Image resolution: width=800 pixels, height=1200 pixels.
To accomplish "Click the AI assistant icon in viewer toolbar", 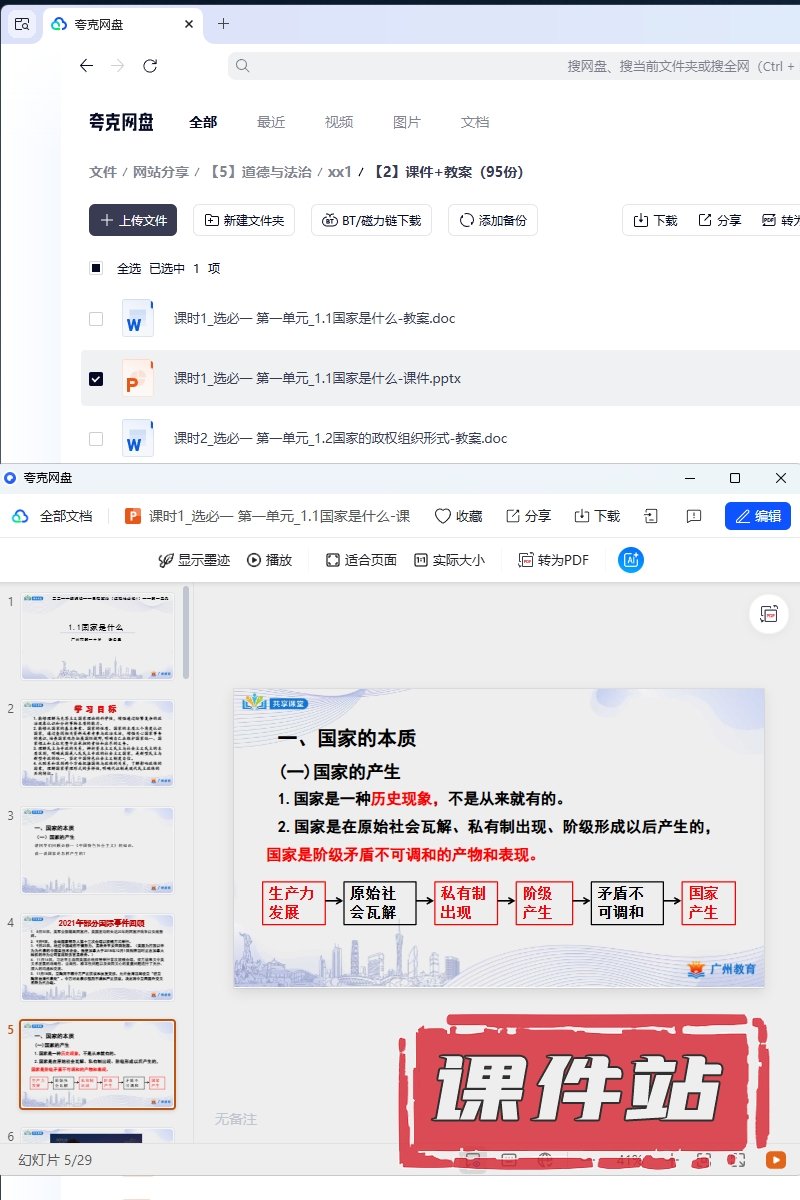I will 630,560.
